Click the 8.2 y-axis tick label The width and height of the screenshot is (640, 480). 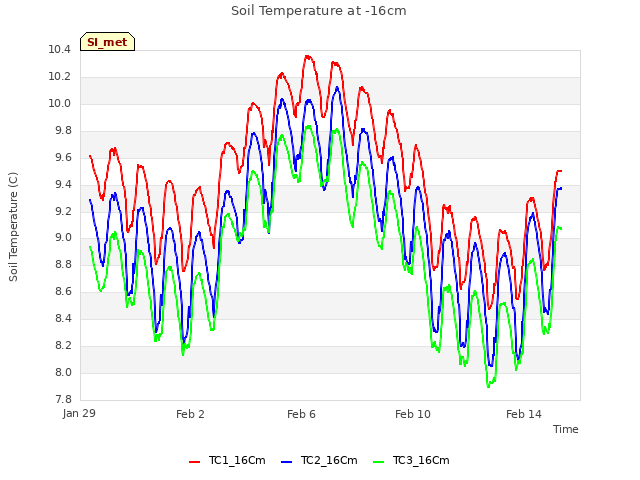point(63,345)
